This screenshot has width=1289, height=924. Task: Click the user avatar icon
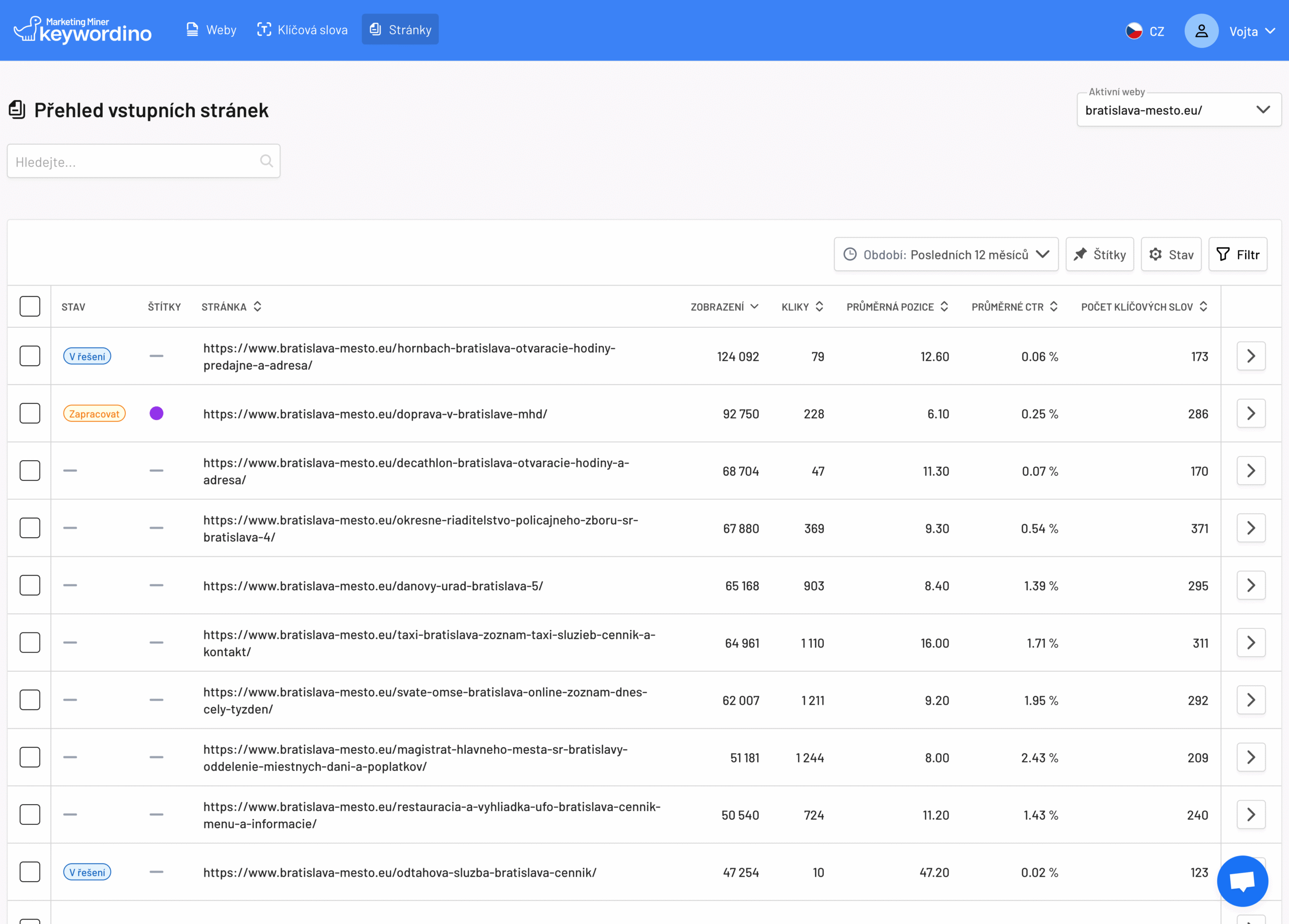[1201, 31]
